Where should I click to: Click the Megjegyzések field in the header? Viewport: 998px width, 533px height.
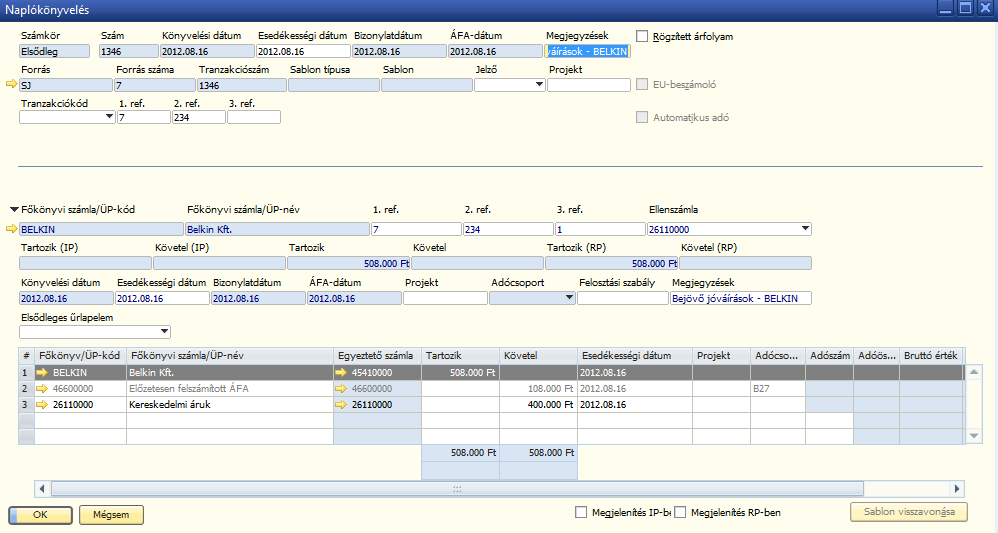coord(587,52)
